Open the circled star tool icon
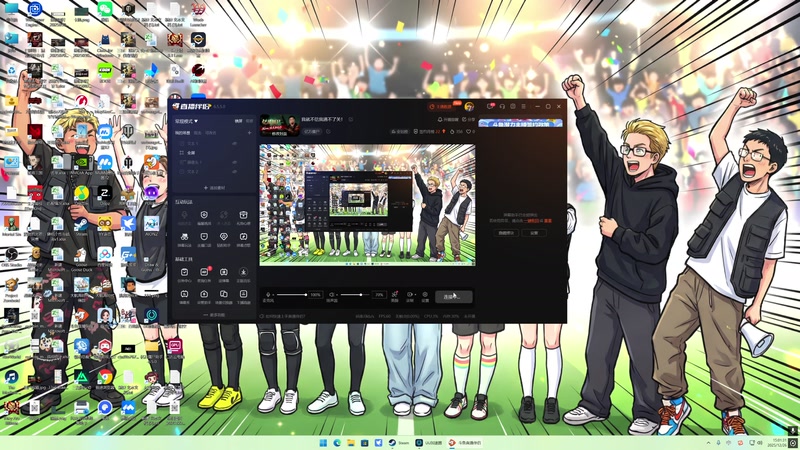The width and height of the screenshot is (800, 450). pyautogui.click(x=243, y=272)
